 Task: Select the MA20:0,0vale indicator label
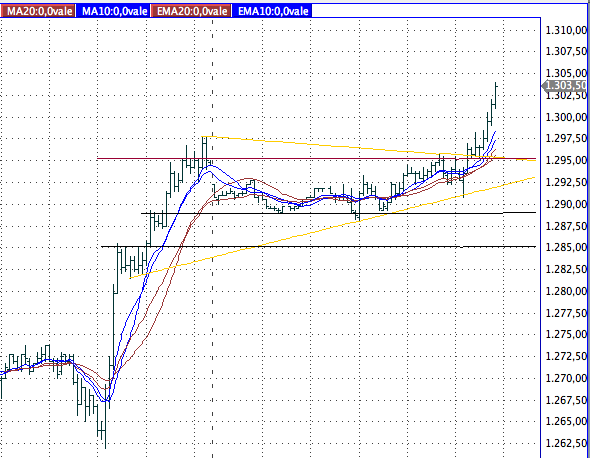[x=38, y=11]
